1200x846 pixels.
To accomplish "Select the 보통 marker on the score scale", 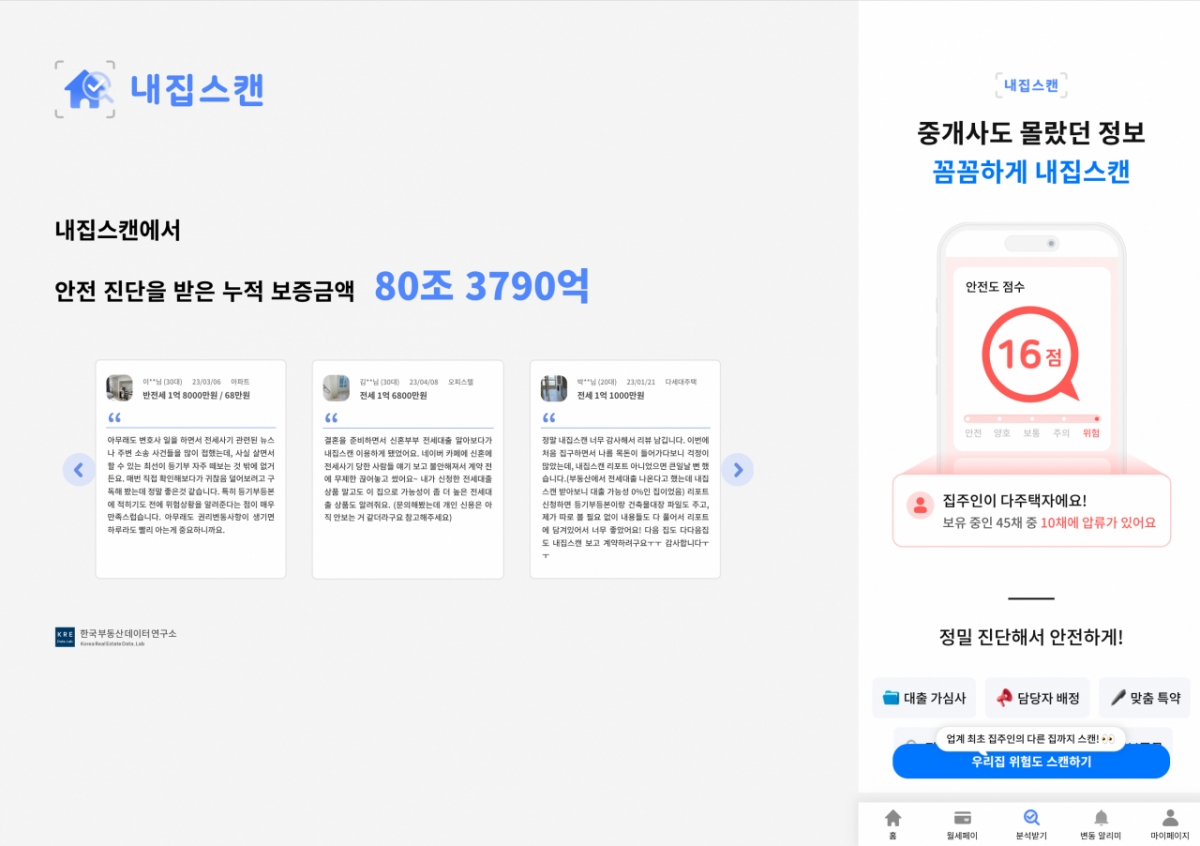I will pyautogui.click(x=1032, y=419).
